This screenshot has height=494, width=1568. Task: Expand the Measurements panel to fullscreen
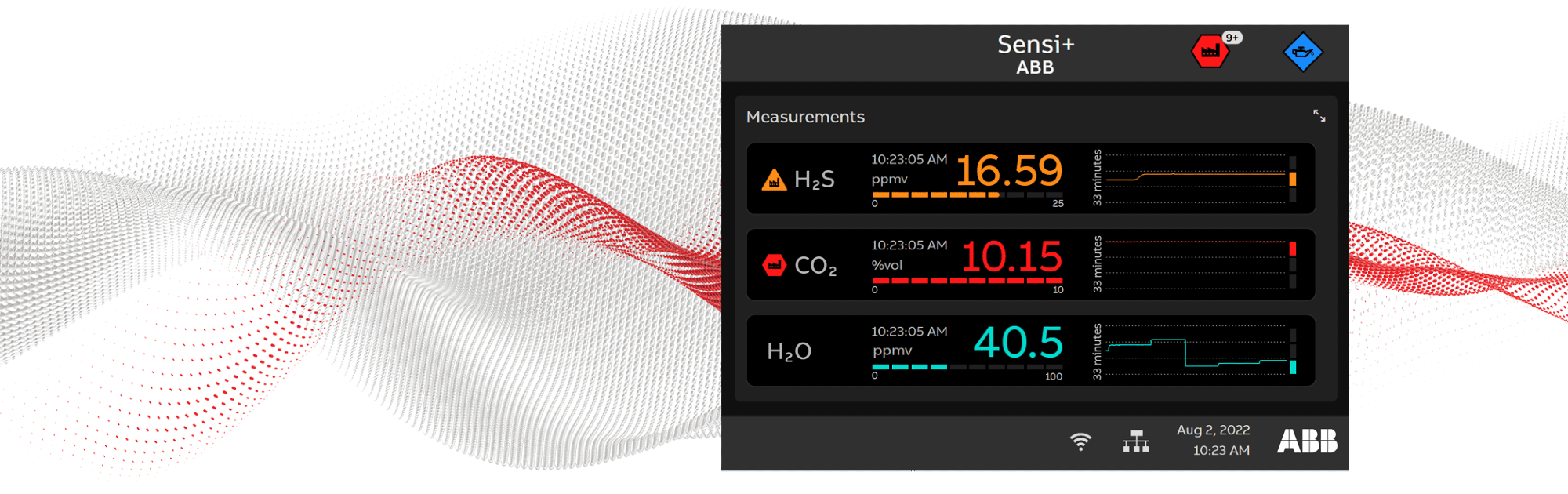pyautogui.click(x=1319, y=116)
